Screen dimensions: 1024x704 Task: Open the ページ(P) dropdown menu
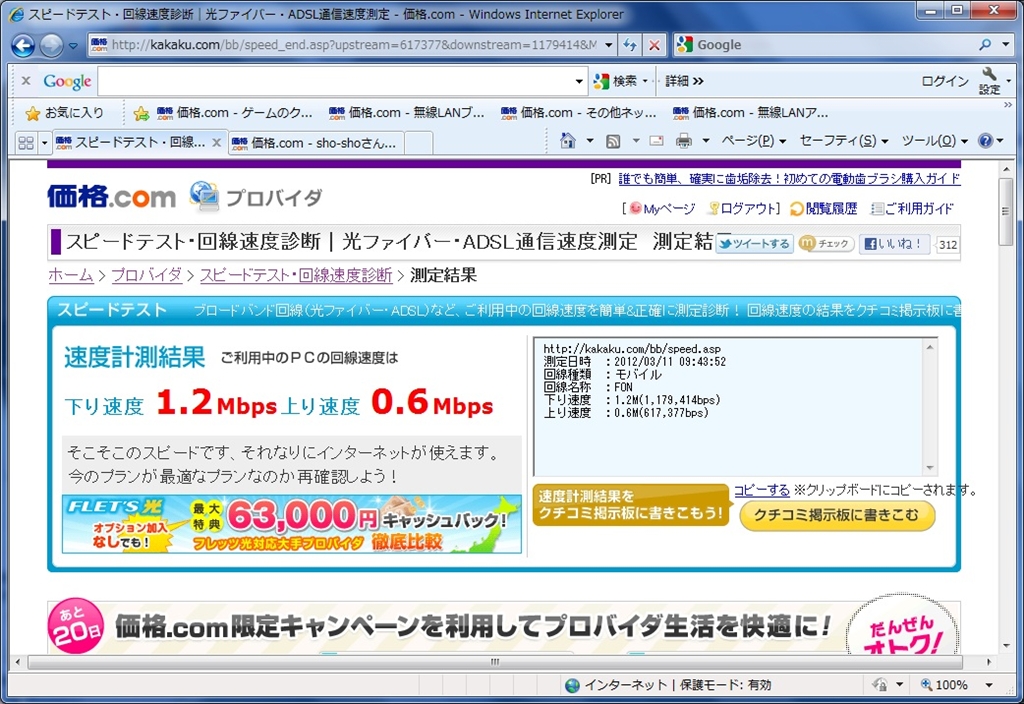coord(753,141)
